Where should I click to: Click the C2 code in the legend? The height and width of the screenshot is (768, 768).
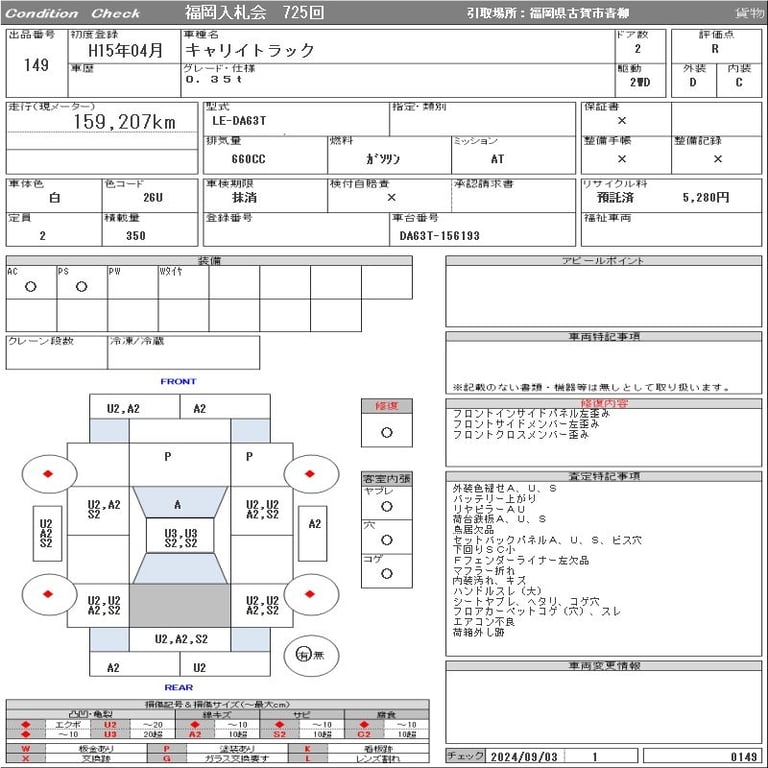point(364,734)
